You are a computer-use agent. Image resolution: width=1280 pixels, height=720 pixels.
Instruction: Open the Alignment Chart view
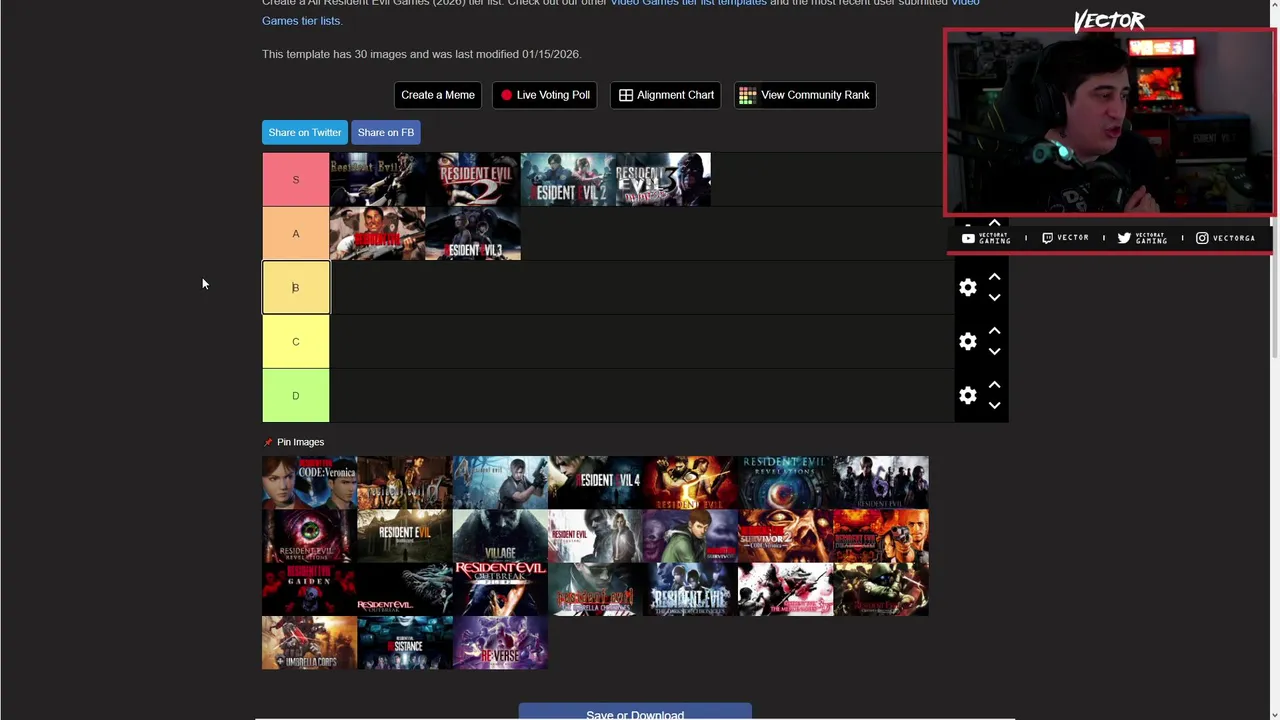[666, 95]
